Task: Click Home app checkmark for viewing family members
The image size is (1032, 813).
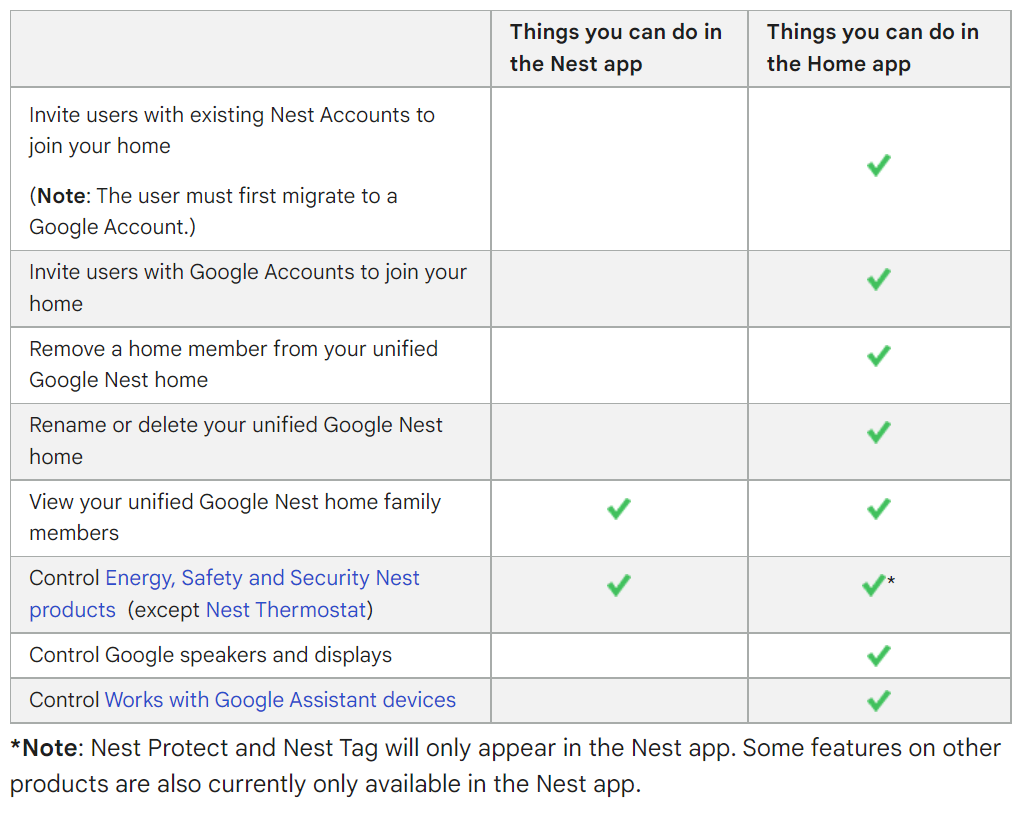Action: coord(878,509)
